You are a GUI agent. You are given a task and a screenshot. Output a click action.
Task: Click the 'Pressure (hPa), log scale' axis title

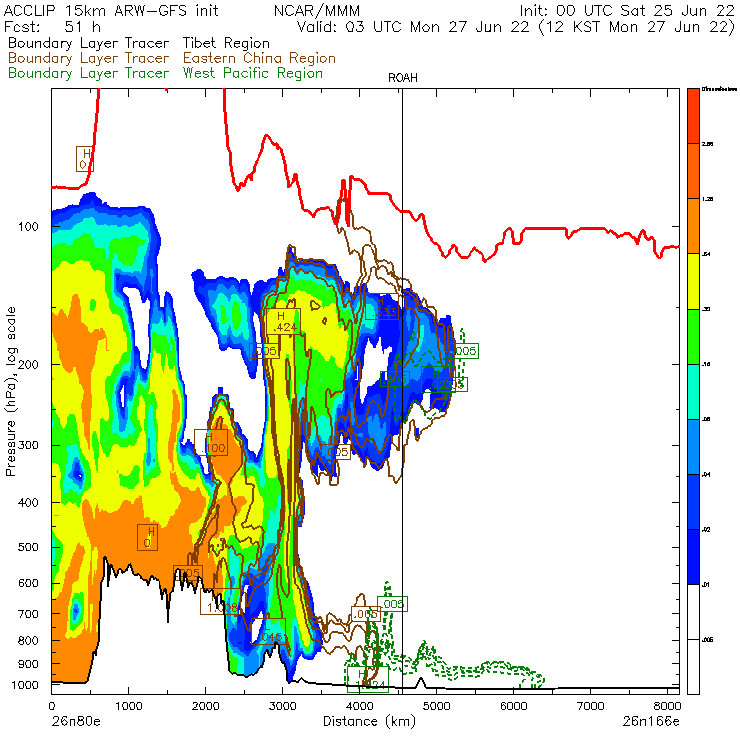click(x=10, y=391)
